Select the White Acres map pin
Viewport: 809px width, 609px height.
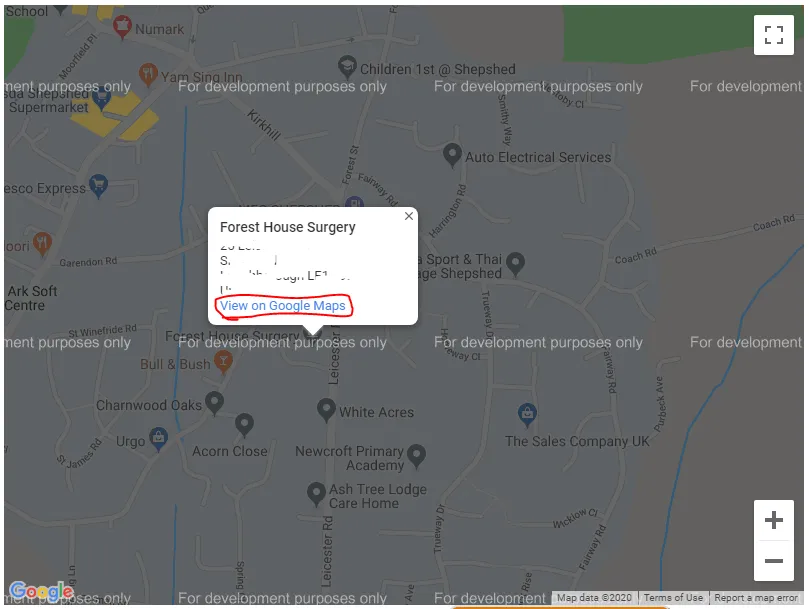click(x=326, y=410)
